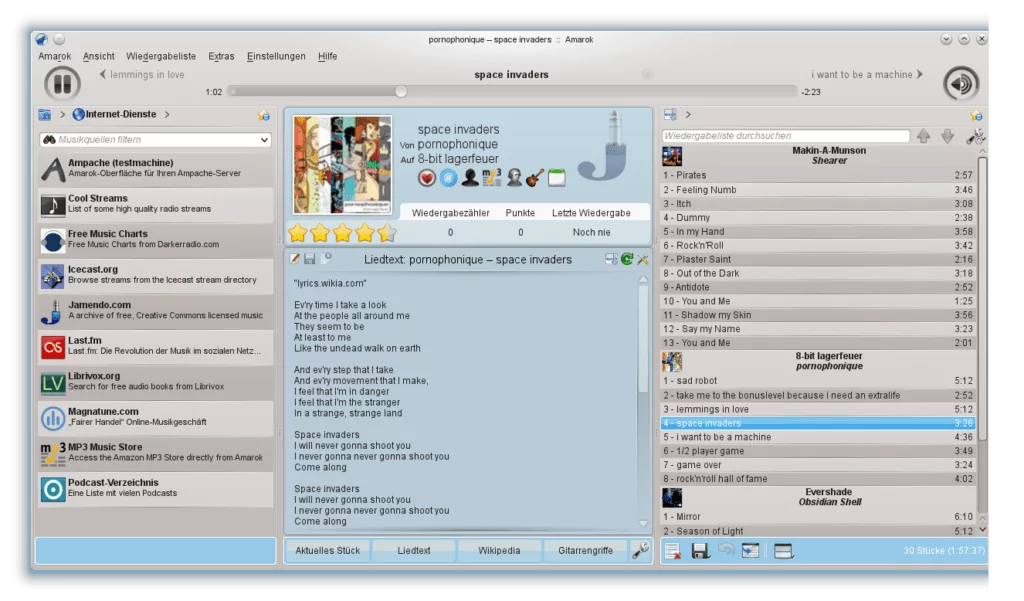This screenshot has height=601, width=1024.
Task: Open the Free Music Charts service
Action: pyautogui.click(x=155, y=239)
